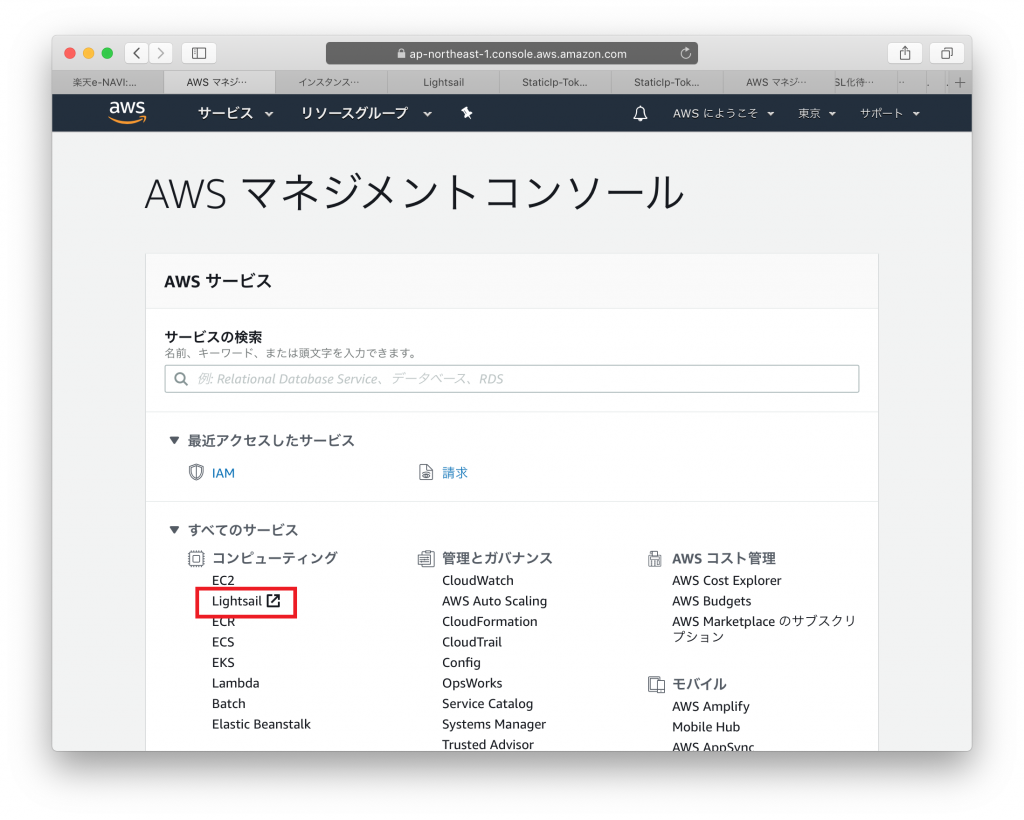The image size is (1024, 820).
Task: Open AWS Budgets link
Action: coord(711,601)
